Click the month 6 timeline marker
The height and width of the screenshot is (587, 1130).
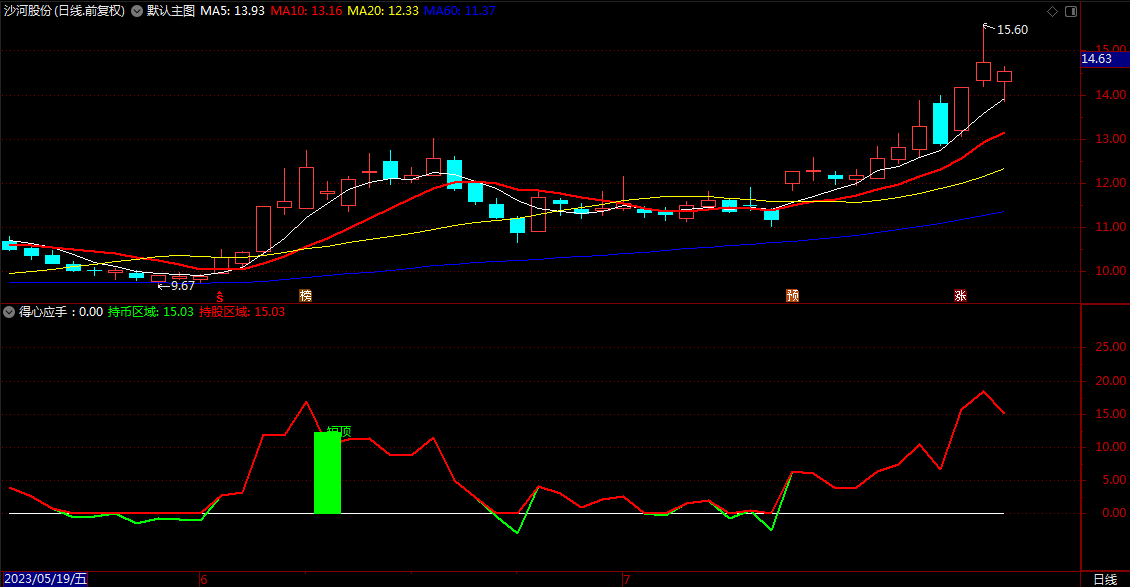click(x=205, y=579)
